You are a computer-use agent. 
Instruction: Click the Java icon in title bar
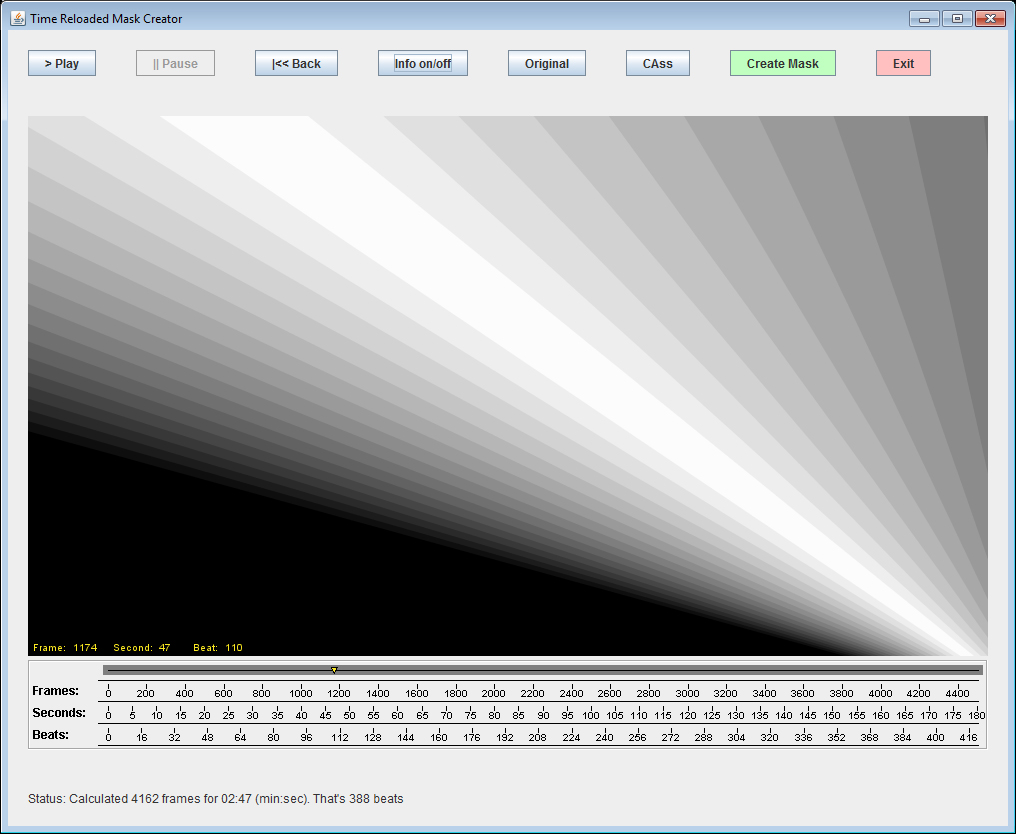click(17, 18)
